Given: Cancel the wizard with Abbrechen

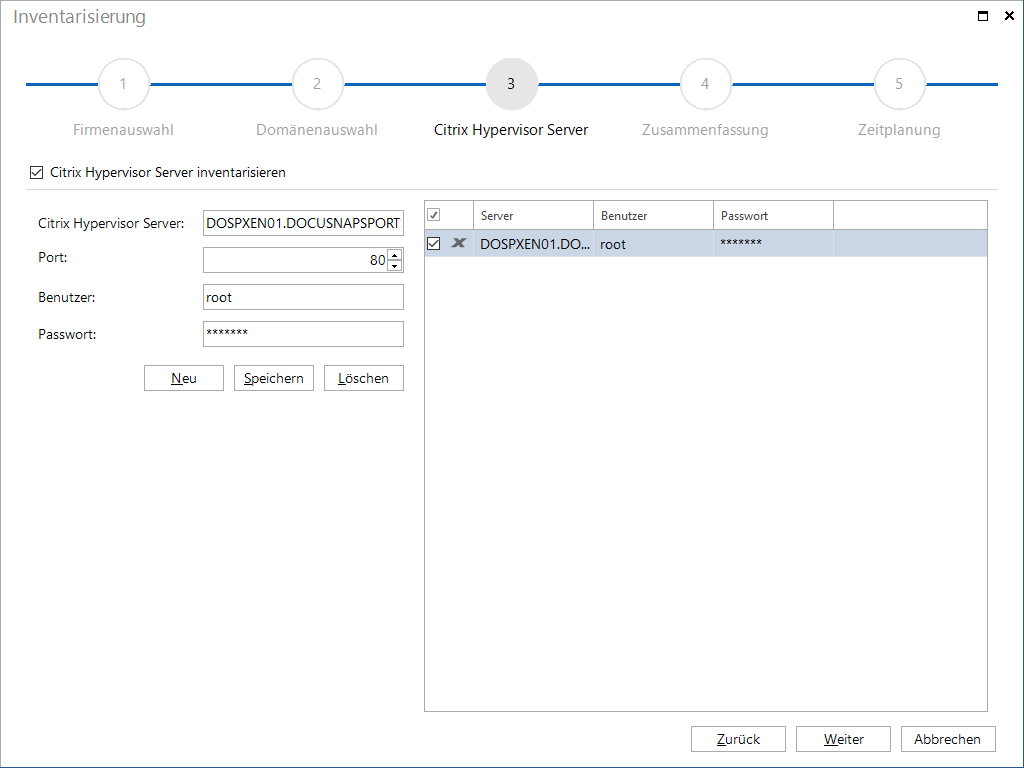Looking at the screenshot, I should (x=948, y=739).
